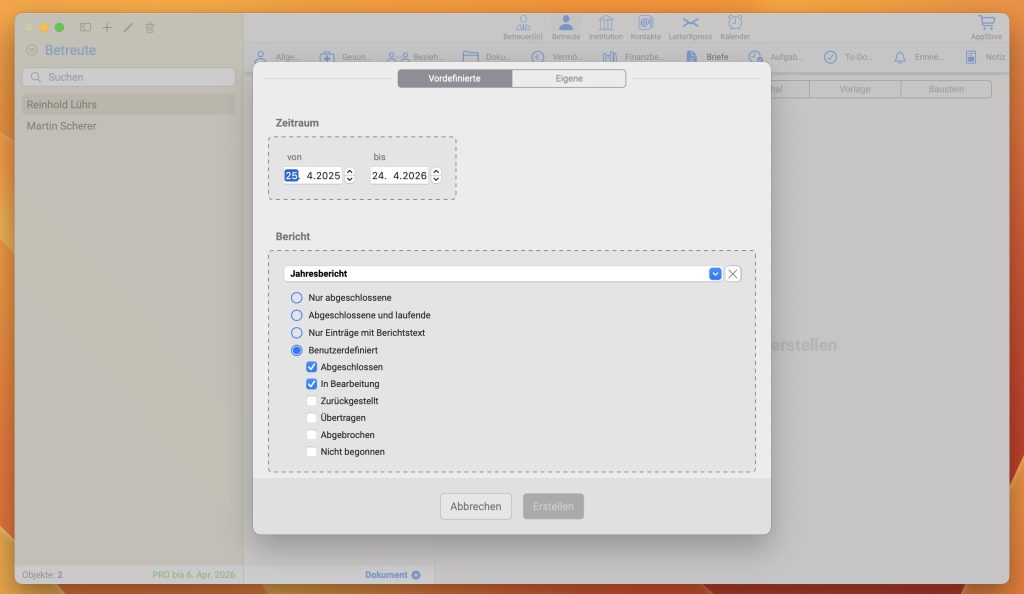Screen dimensions: 1024x594
Task: Click the plus icon to add Betreute
Action: pyautogui.click(x=107, y=28)
